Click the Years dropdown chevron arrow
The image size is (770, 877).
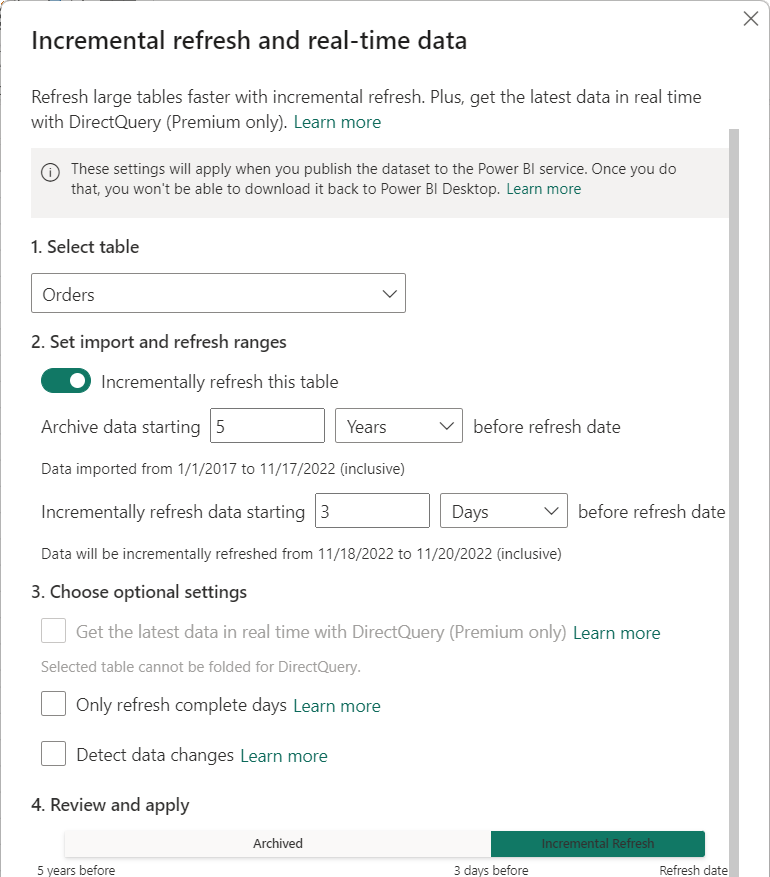click(x=447, y=425)
